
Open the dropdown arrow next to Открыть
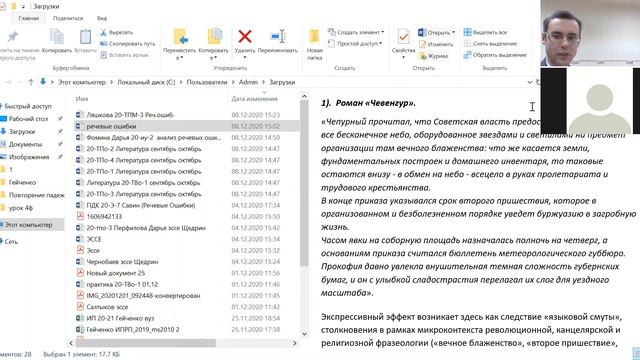453,32
